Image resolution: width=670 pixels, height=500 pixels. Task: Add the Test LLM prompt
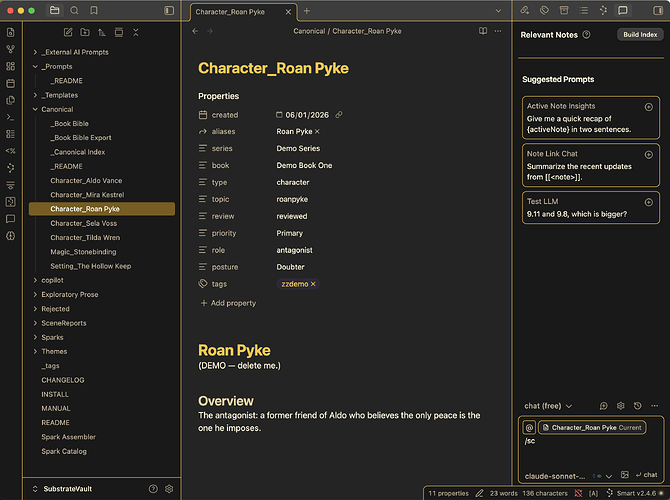coord(649,202)
